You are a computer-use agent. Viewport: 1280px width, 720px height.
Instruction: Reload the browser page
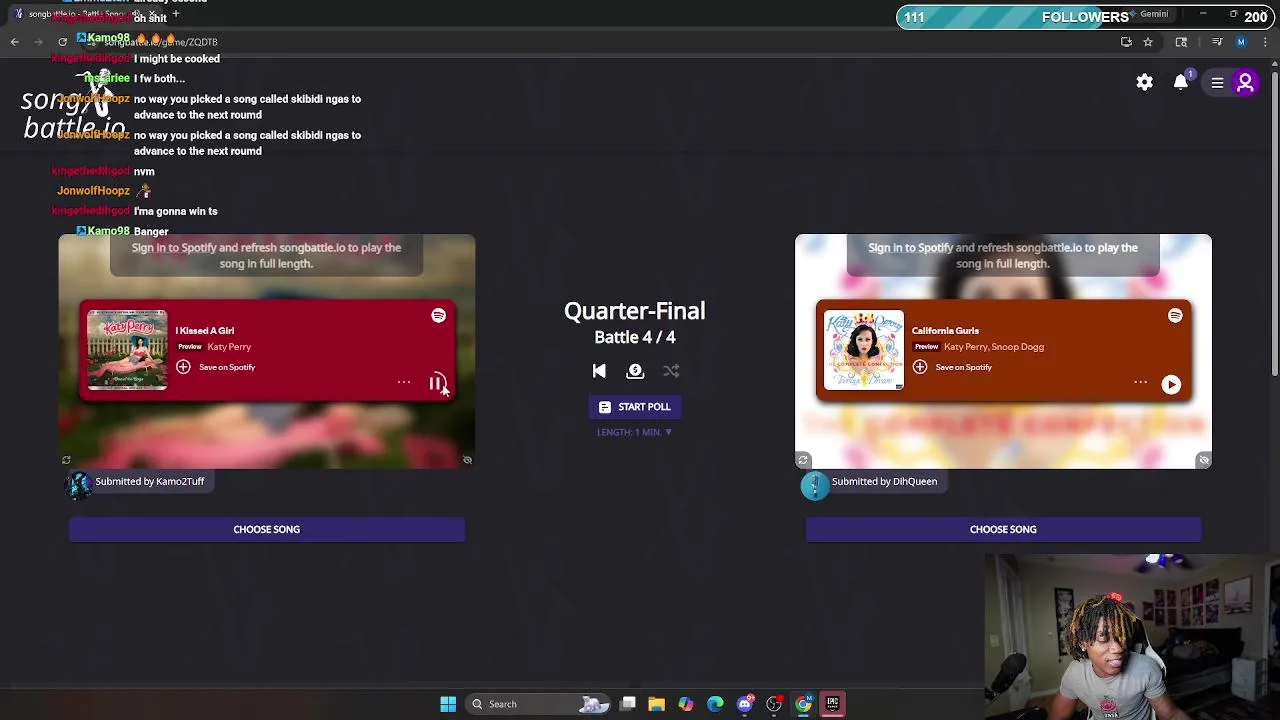click(x=63, y=42)
